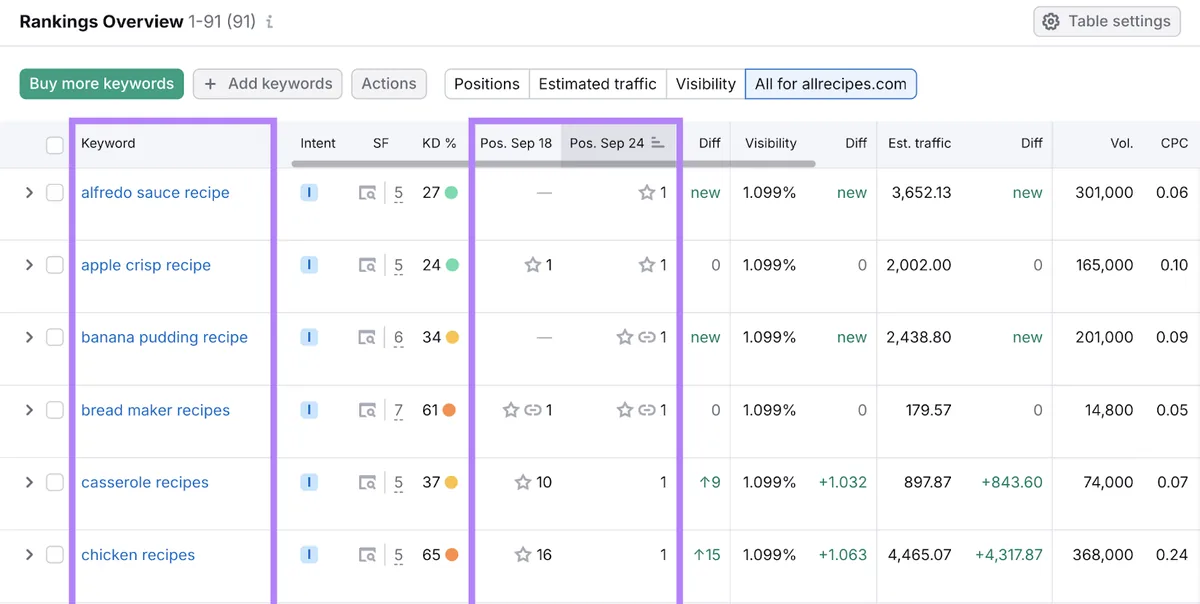Click the orange KD dot for chicken recipes

pyautogui.click(x=451, y=555)
